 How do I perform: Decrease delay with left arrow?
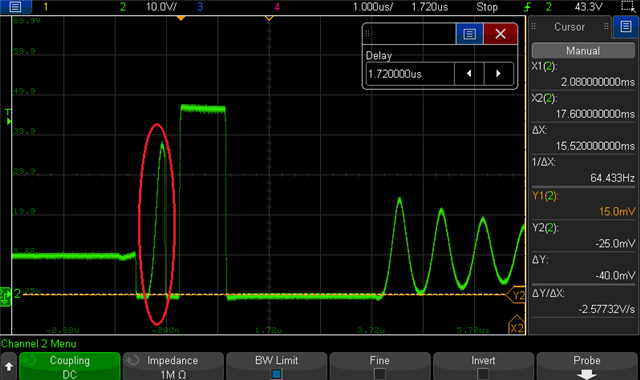point(469,74)
